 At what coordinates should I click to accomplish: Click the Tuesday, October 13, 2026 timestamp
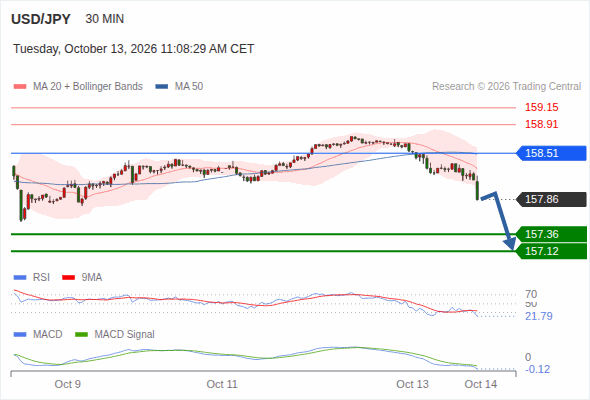[x=134, y=49]
